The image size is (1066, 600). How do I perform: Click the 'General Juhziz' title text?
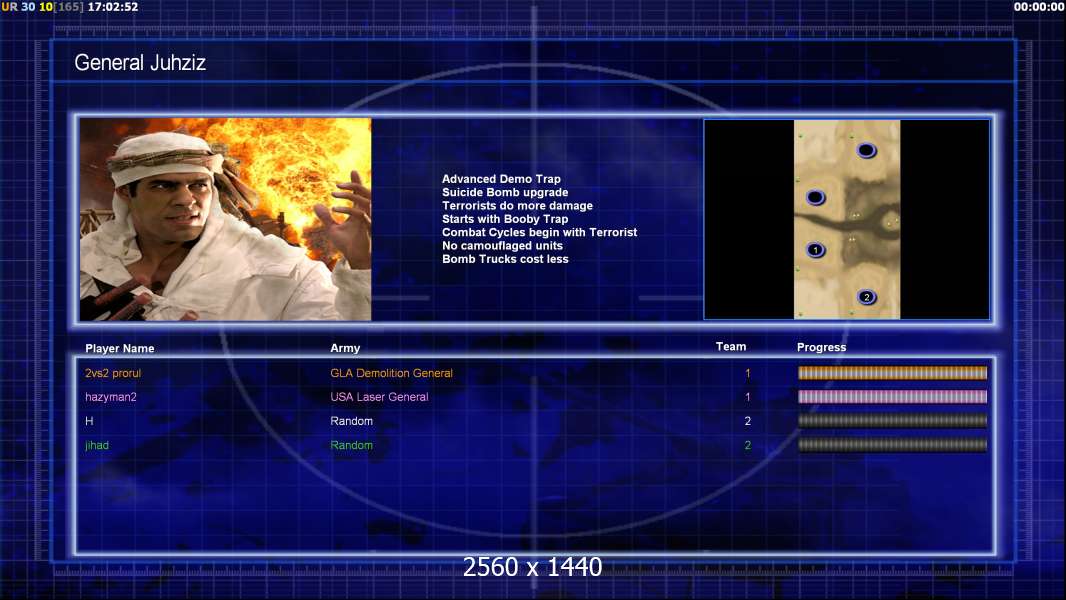140,63
